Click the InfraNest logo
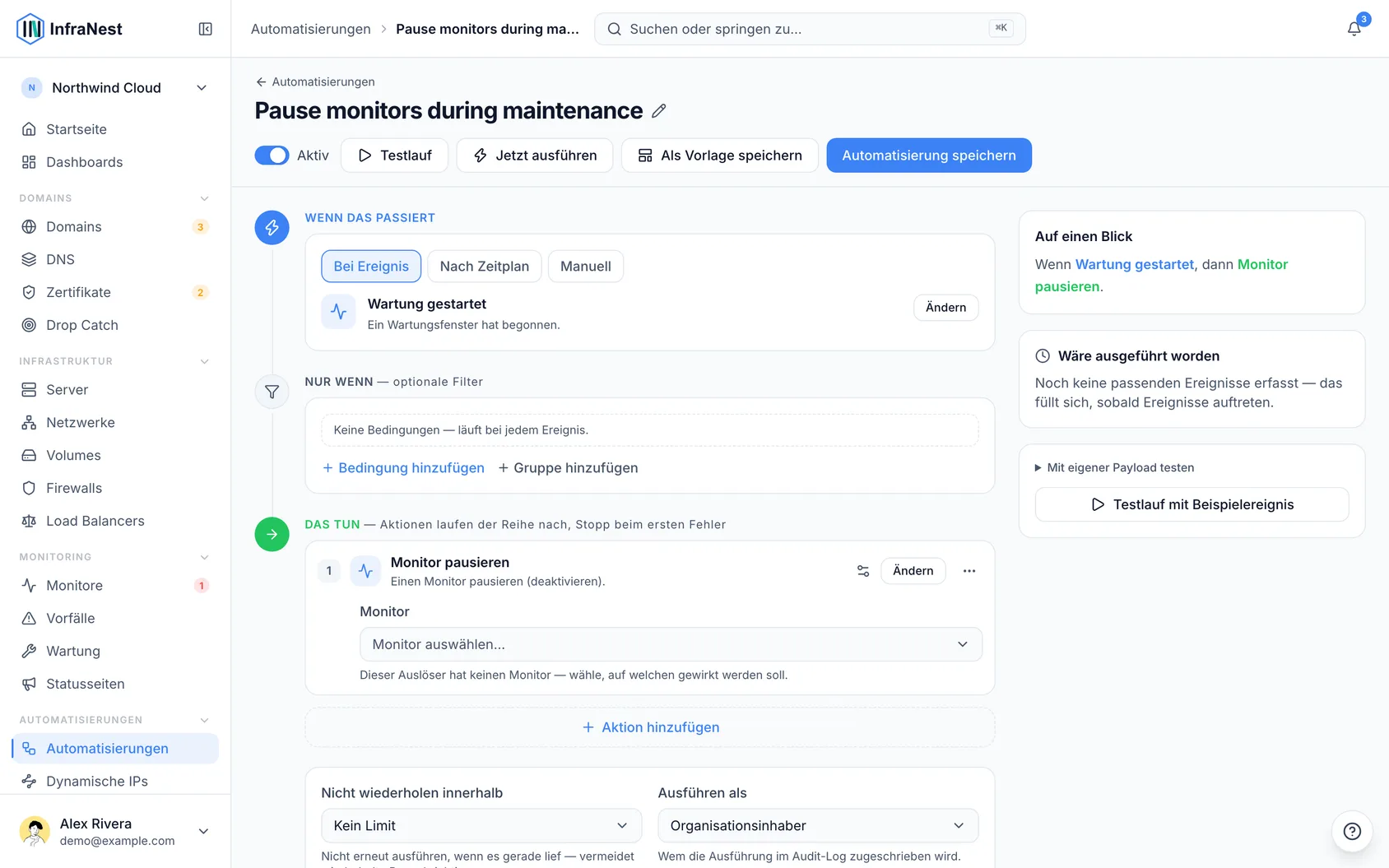This screenshot has width=1389, height=868. (69, 29)
